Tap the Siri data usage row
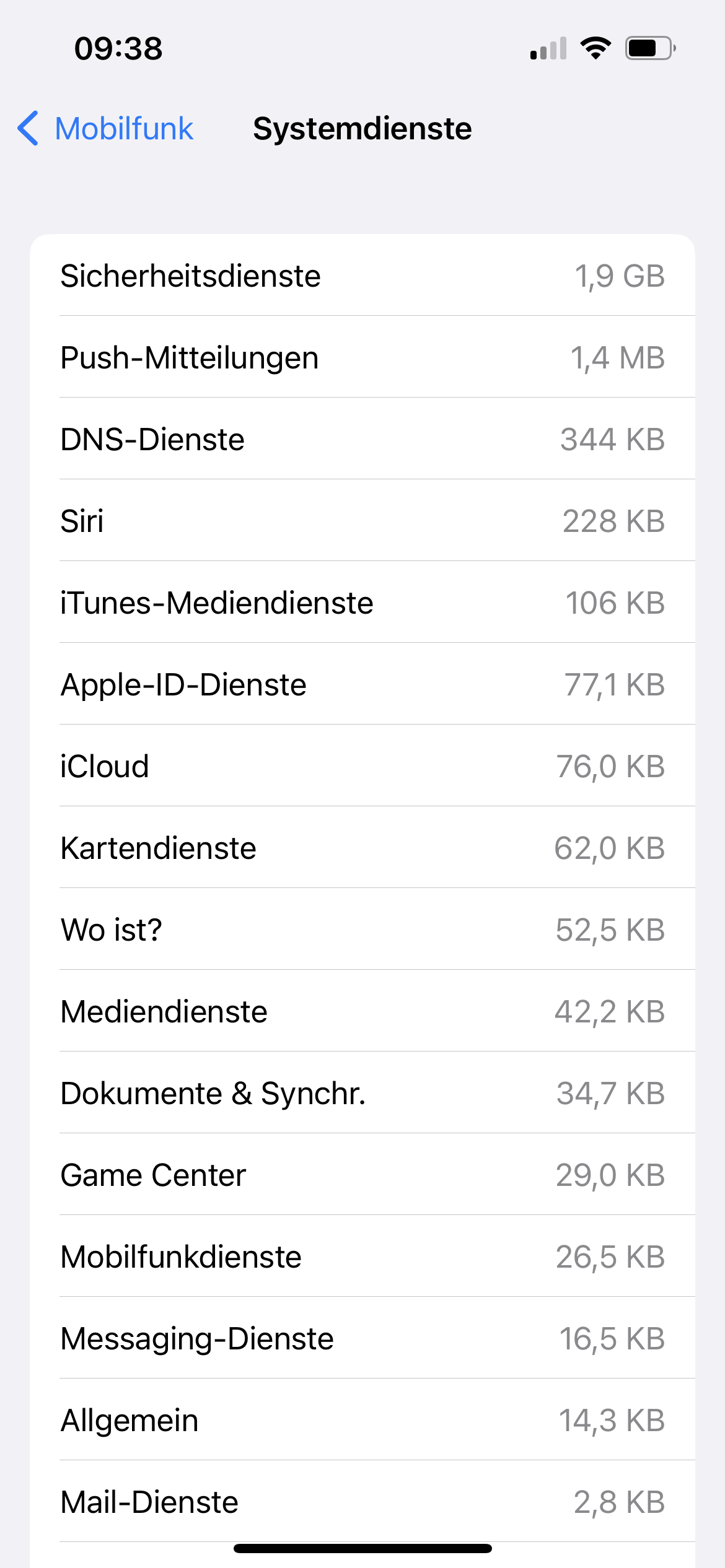The height and width of the screenshot is (1568, 725). point(362,521)
